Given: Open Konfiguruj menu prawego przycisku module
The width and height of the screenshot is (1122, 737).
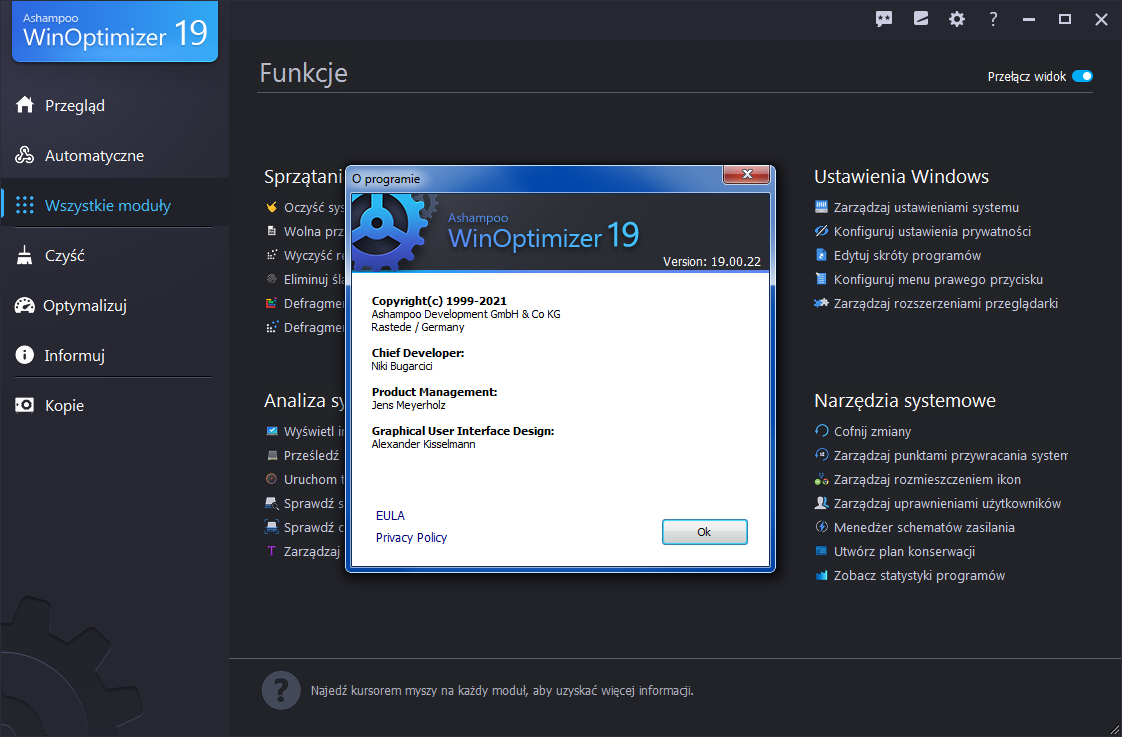Looking at the screenshot, I should (938, 279).
